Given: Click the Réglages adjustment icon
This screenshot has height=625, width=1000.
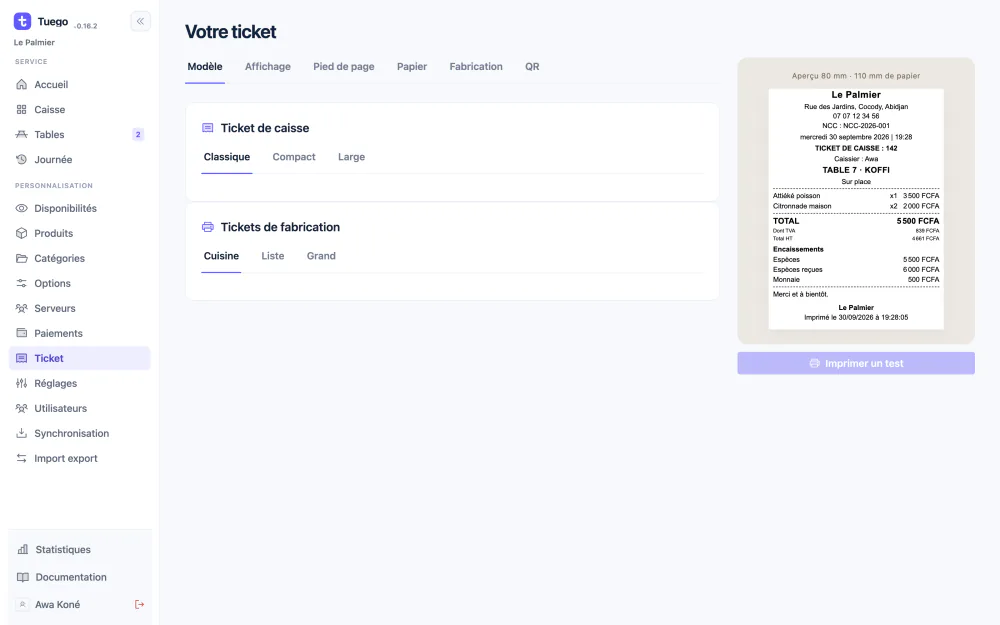Looking at the screenshot, I should pos(22,383).
